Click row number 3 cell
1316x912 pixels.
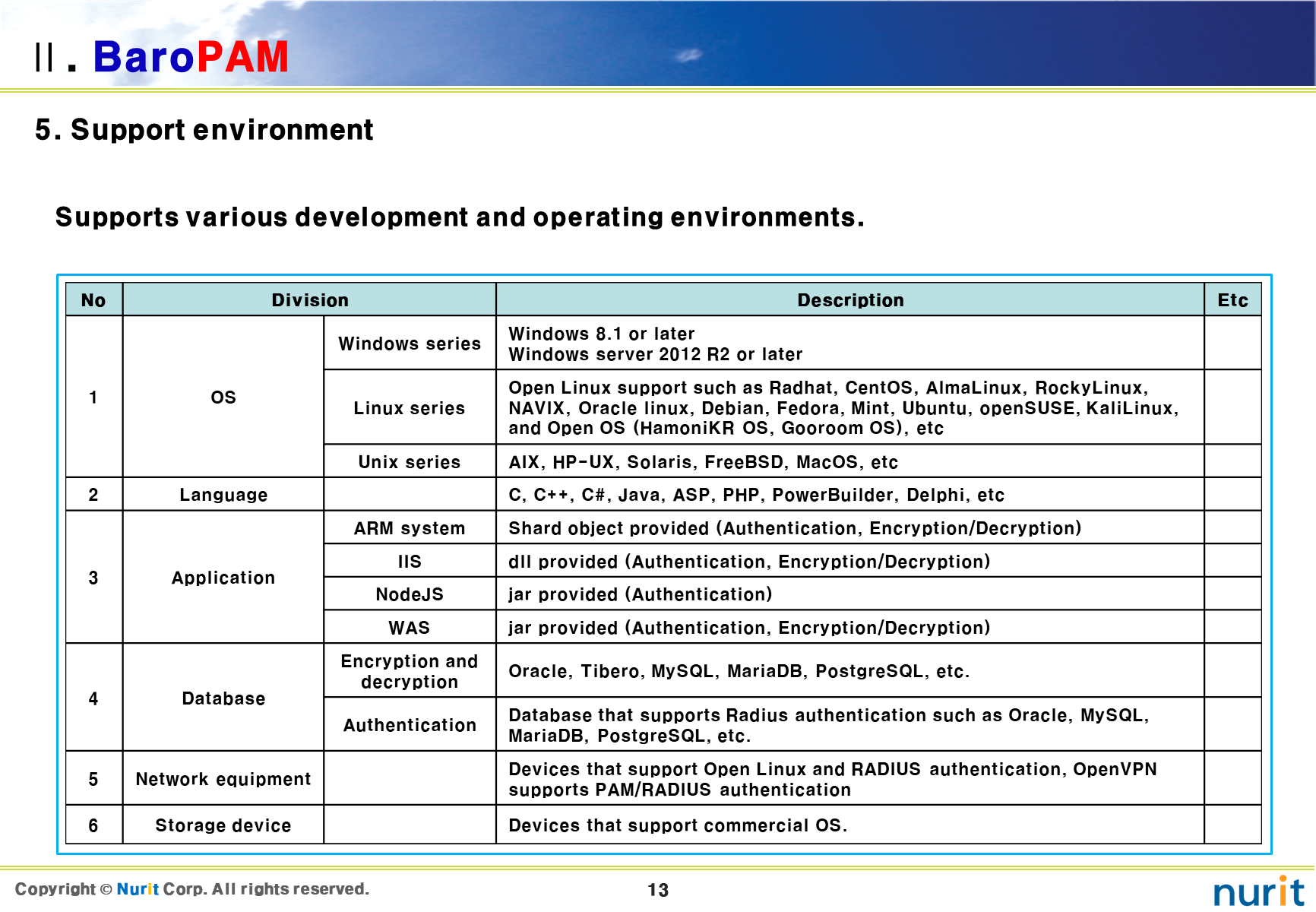[x=93, y=578]
